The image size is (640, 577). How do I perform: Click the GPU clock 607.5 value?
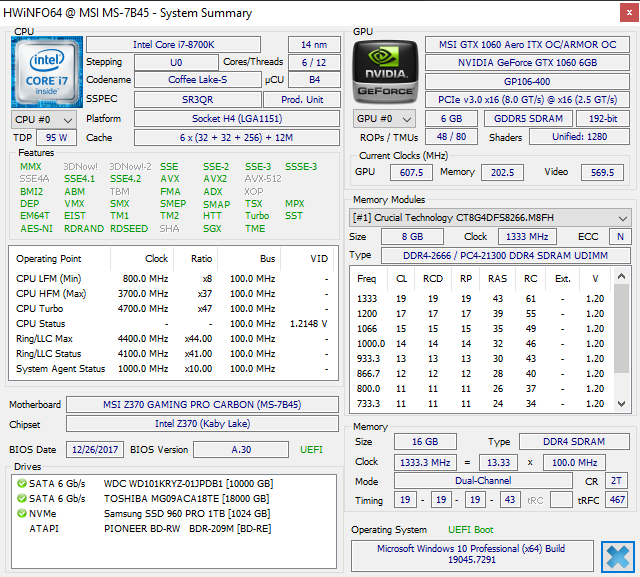[x=411, y=173]
